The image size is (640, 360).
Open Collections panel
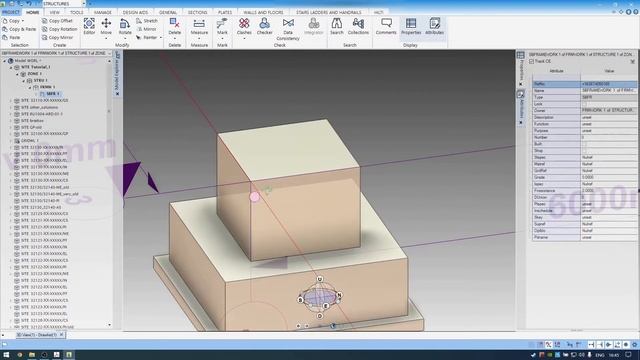[x=358, y=27]
